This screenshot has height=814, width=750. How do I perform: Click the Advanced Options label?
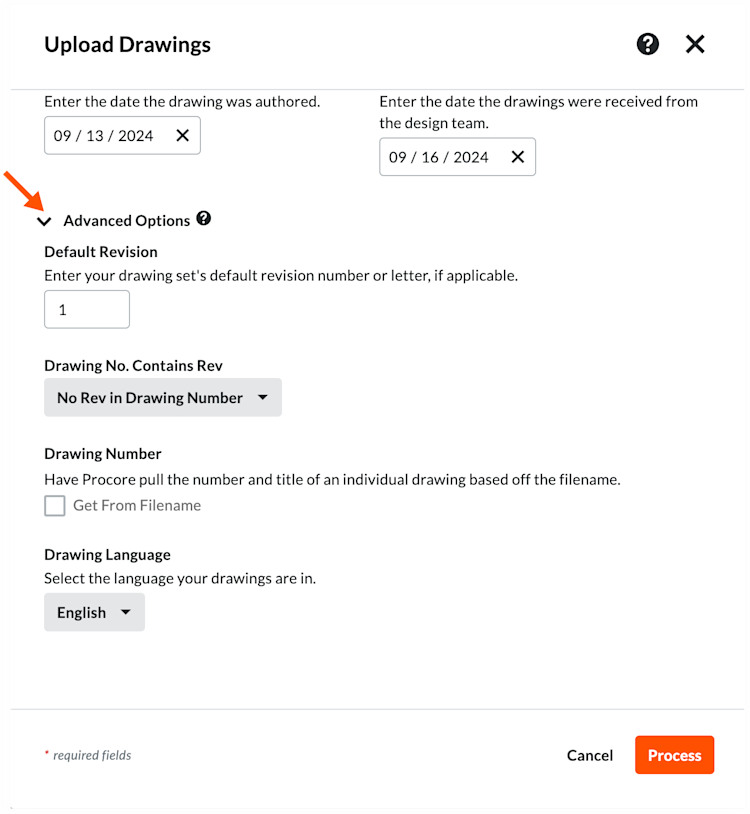coord(127,221)
